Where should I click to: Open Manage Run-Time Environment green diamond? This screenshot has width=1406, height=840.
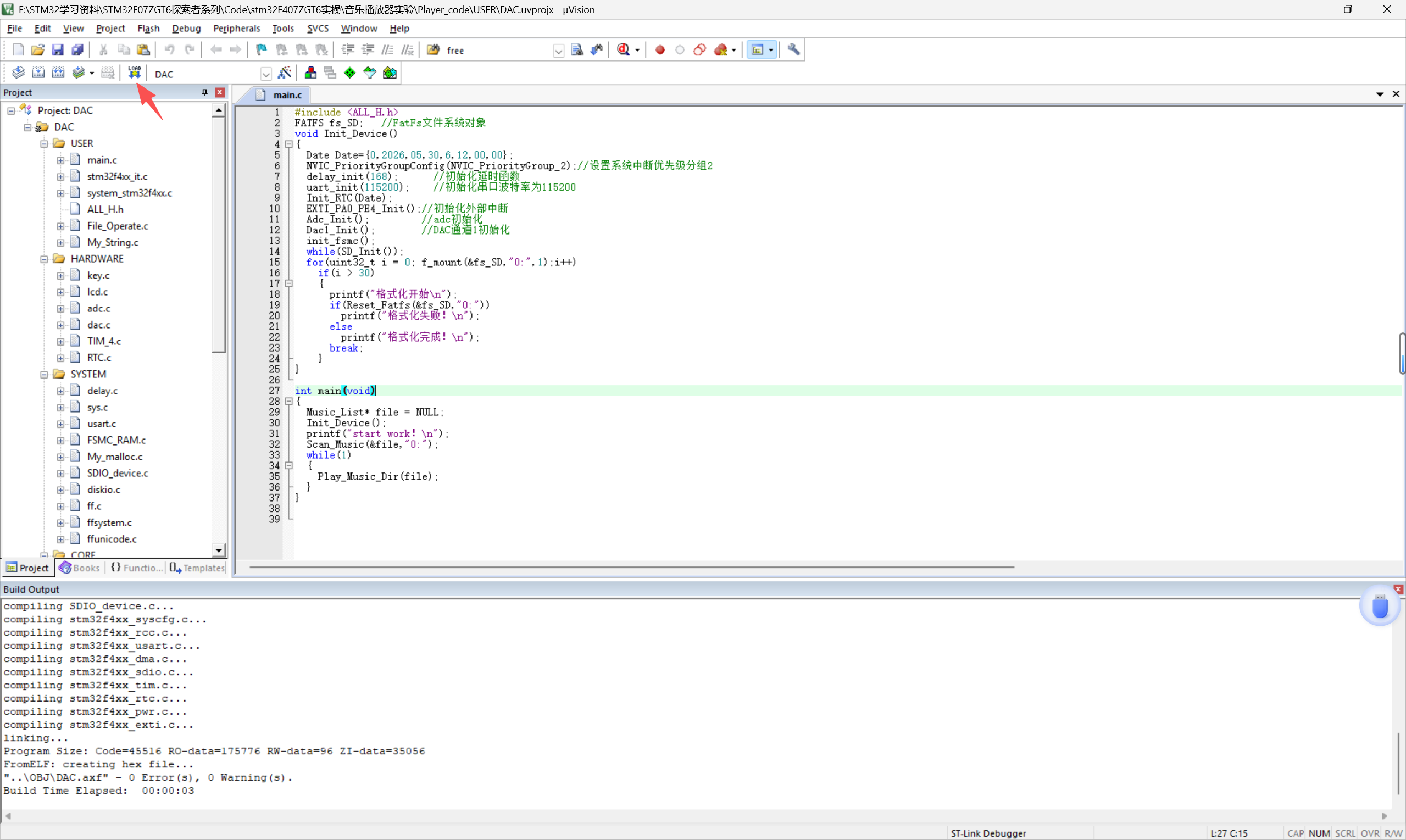(350, 73)
